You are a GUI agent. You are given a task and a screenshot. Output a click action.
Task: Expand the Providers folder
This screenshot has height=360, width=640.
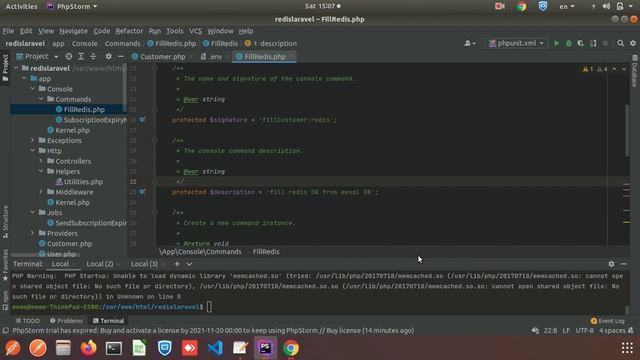point(33,233)
